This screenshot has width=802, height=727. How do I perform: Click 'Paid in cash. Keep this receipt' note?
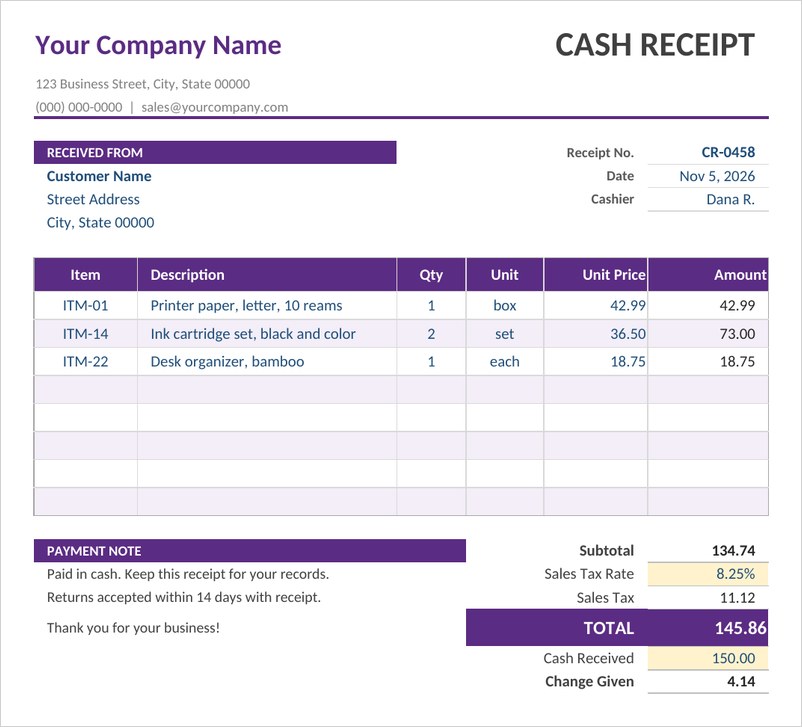click(188, 574)
